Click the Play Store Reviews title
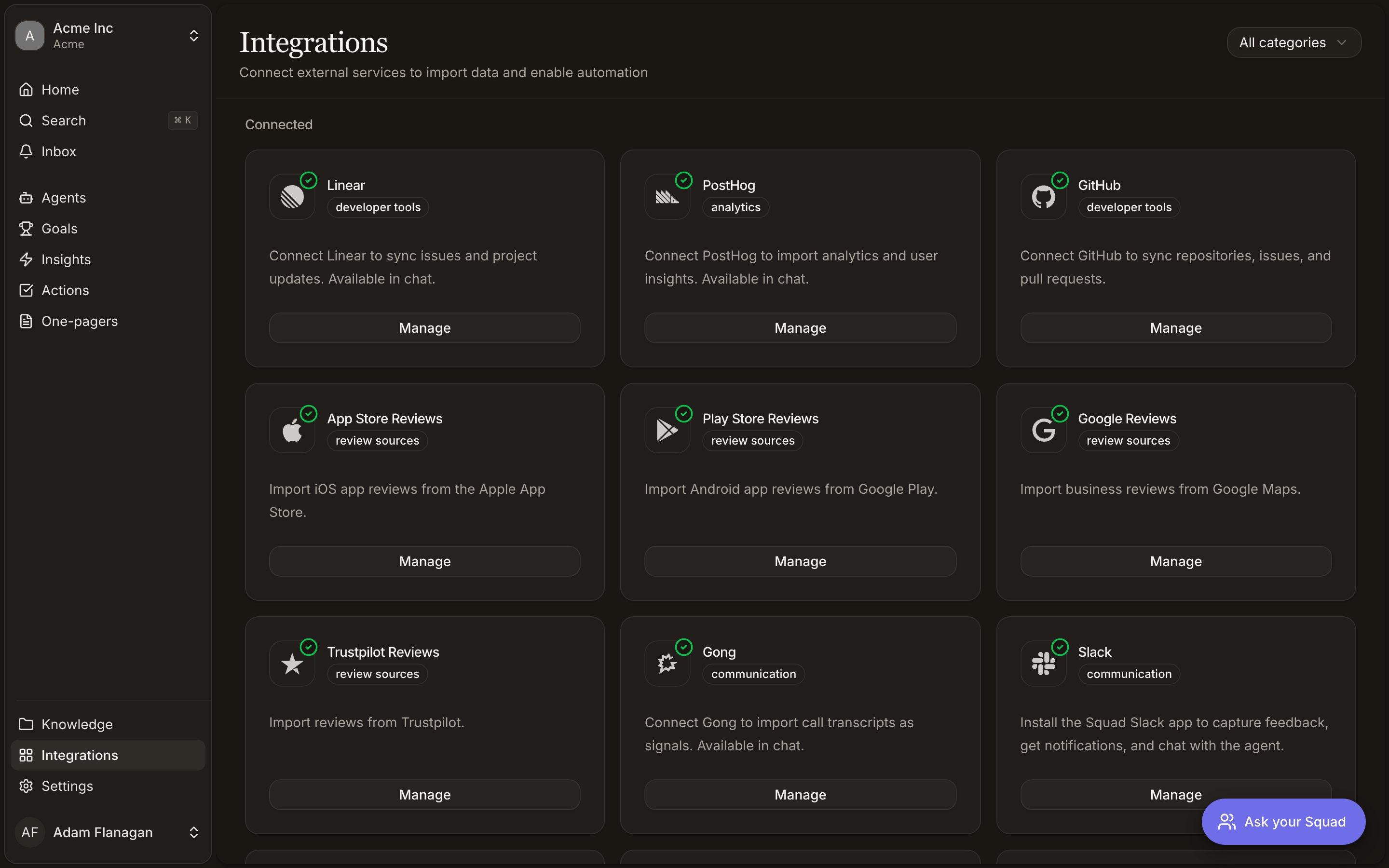 pyautogui.click(x=761, y=419)
